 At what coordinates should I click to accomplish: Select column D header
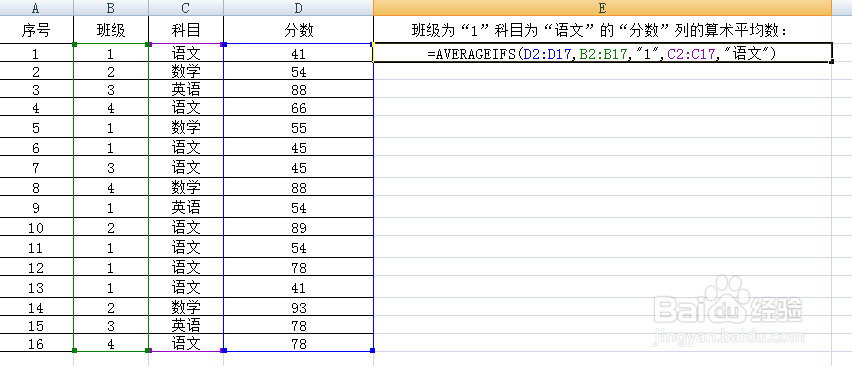coord(298,8)
